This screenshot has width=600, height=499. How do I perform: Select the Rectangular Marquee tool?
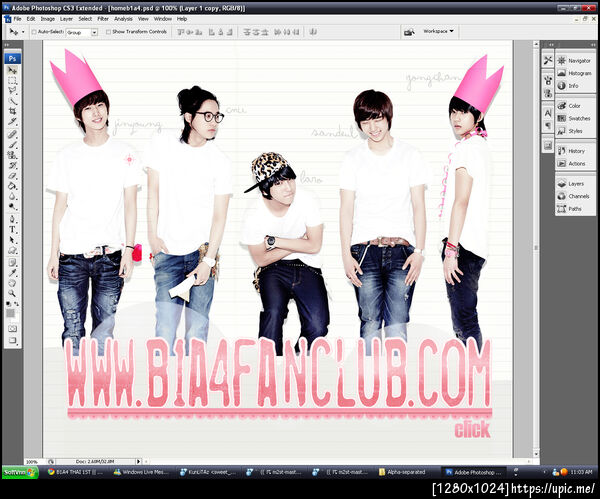(13, 81)
